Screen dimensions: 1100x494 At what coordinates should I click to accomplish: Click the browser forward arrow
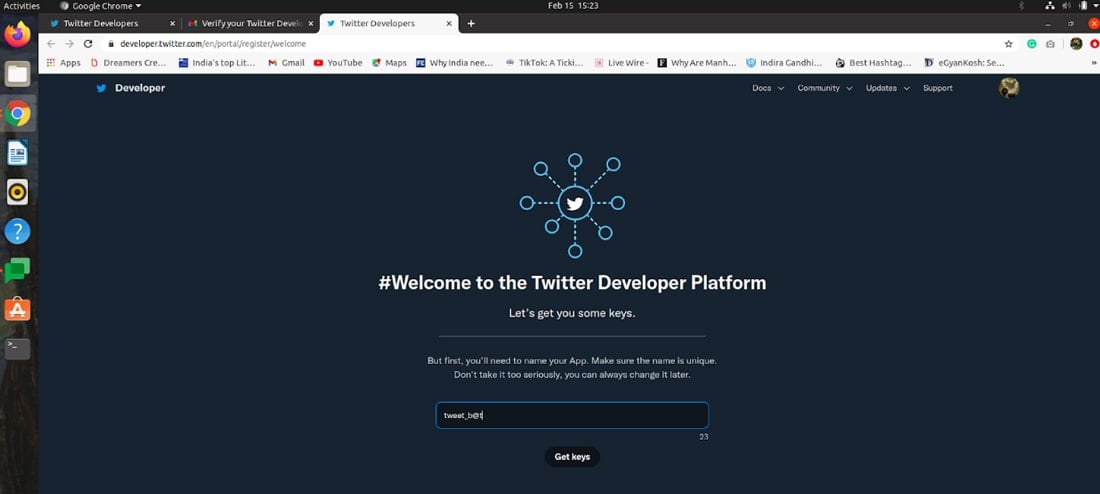tap(69, 44)
